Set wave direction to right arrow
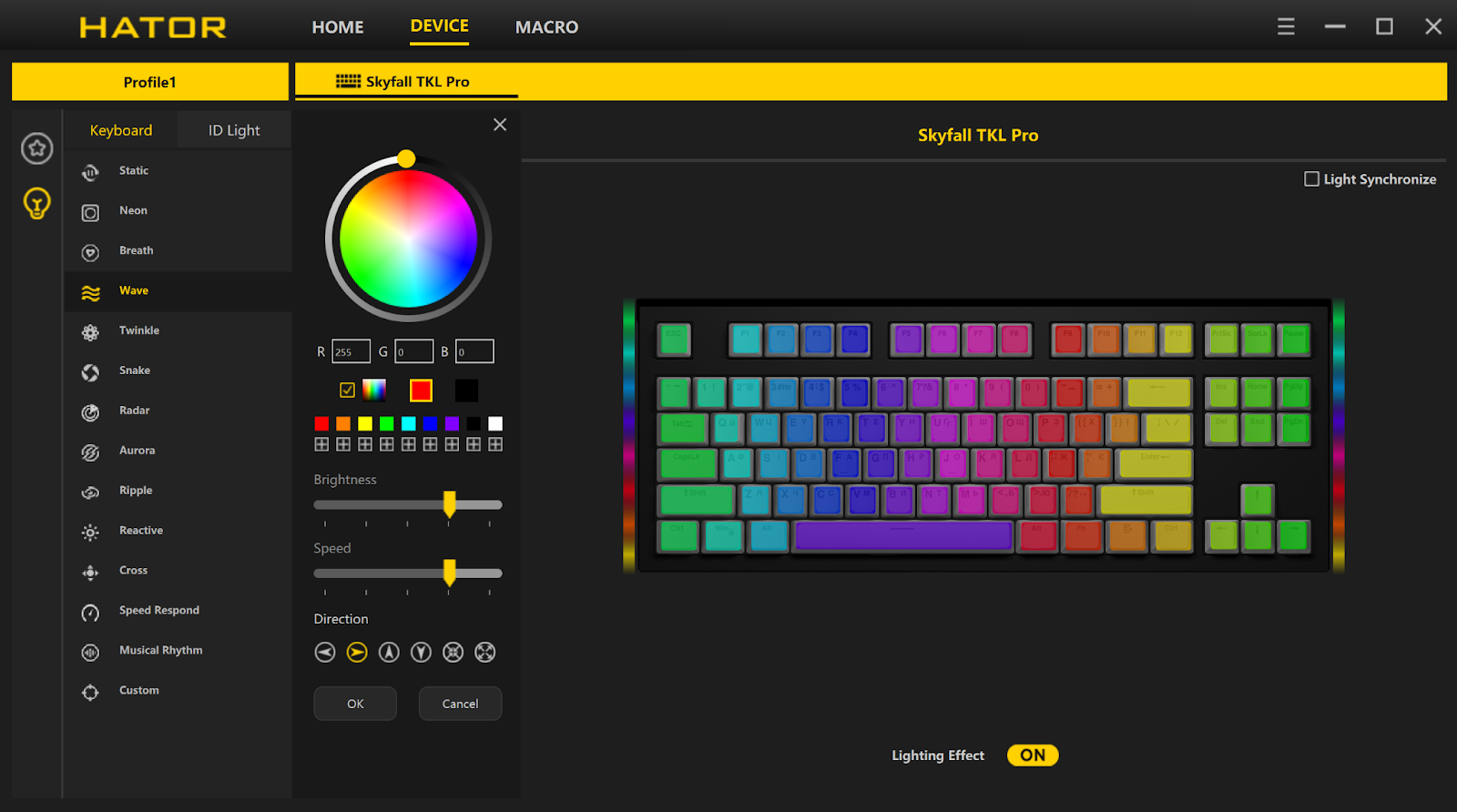 357,653
